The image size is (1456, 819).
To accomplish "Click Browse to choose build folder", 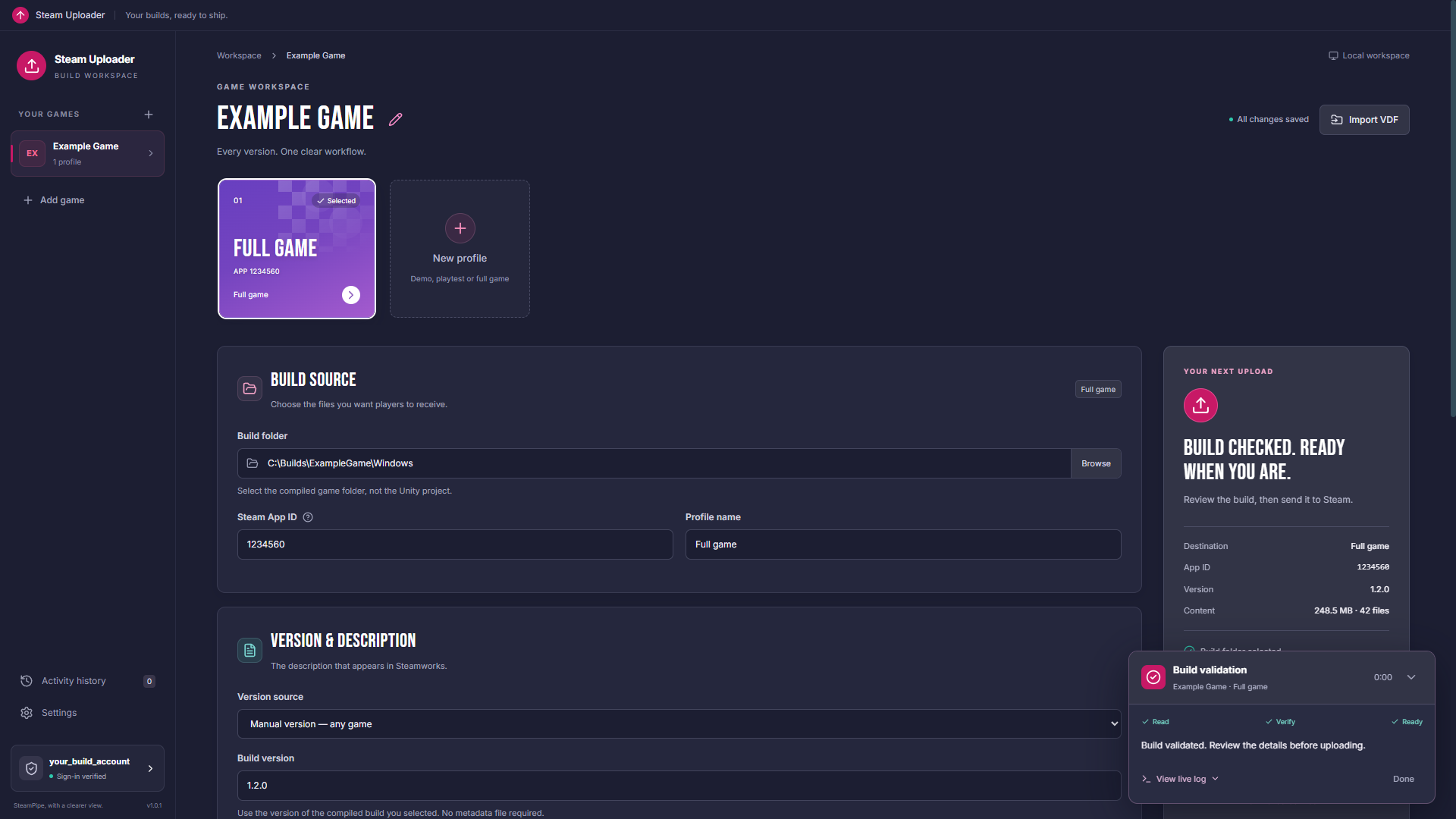I will pos(1096,463).
